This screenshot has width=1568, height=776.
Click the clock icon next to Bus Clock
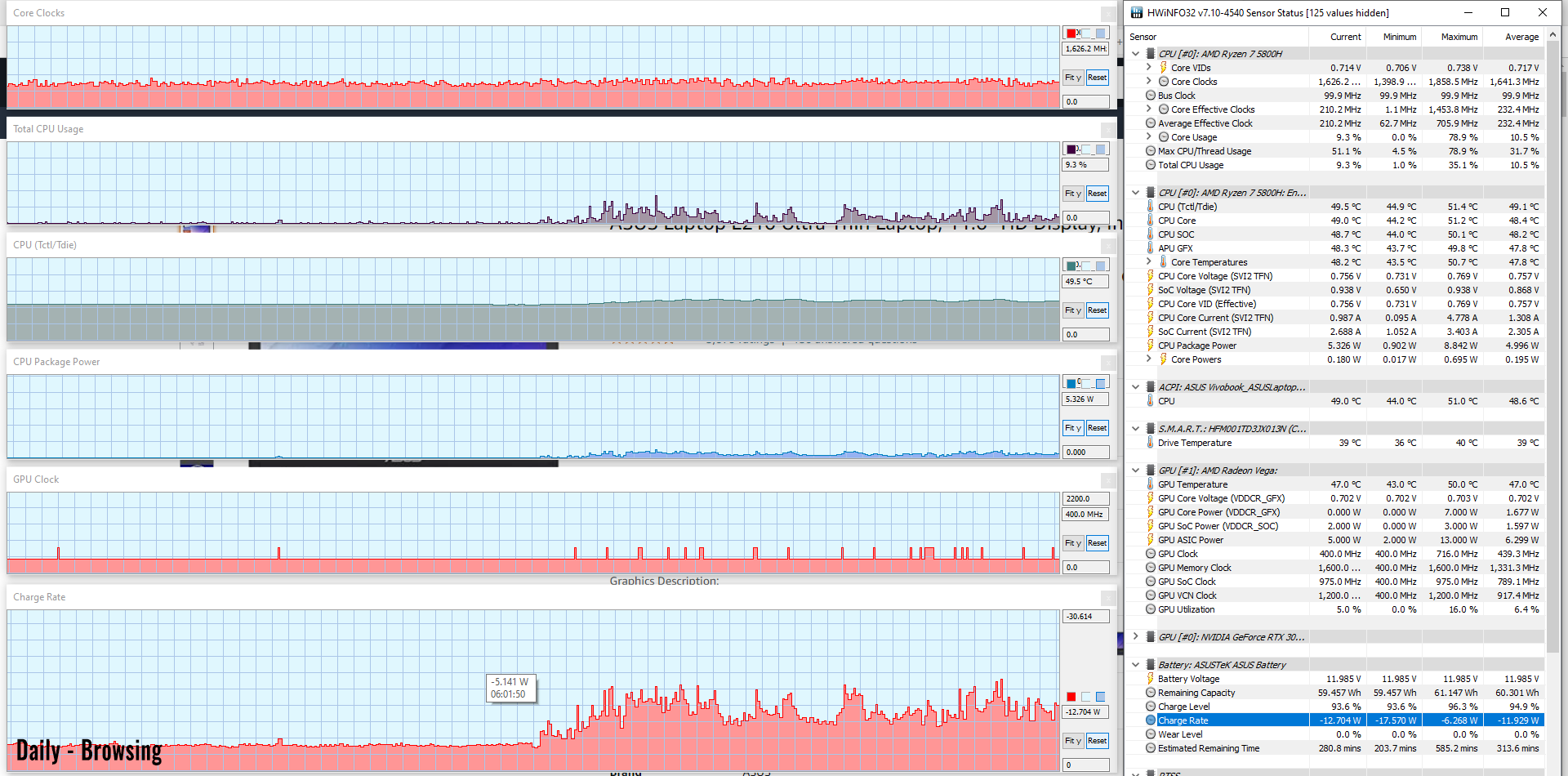[x=1150, y=96]
